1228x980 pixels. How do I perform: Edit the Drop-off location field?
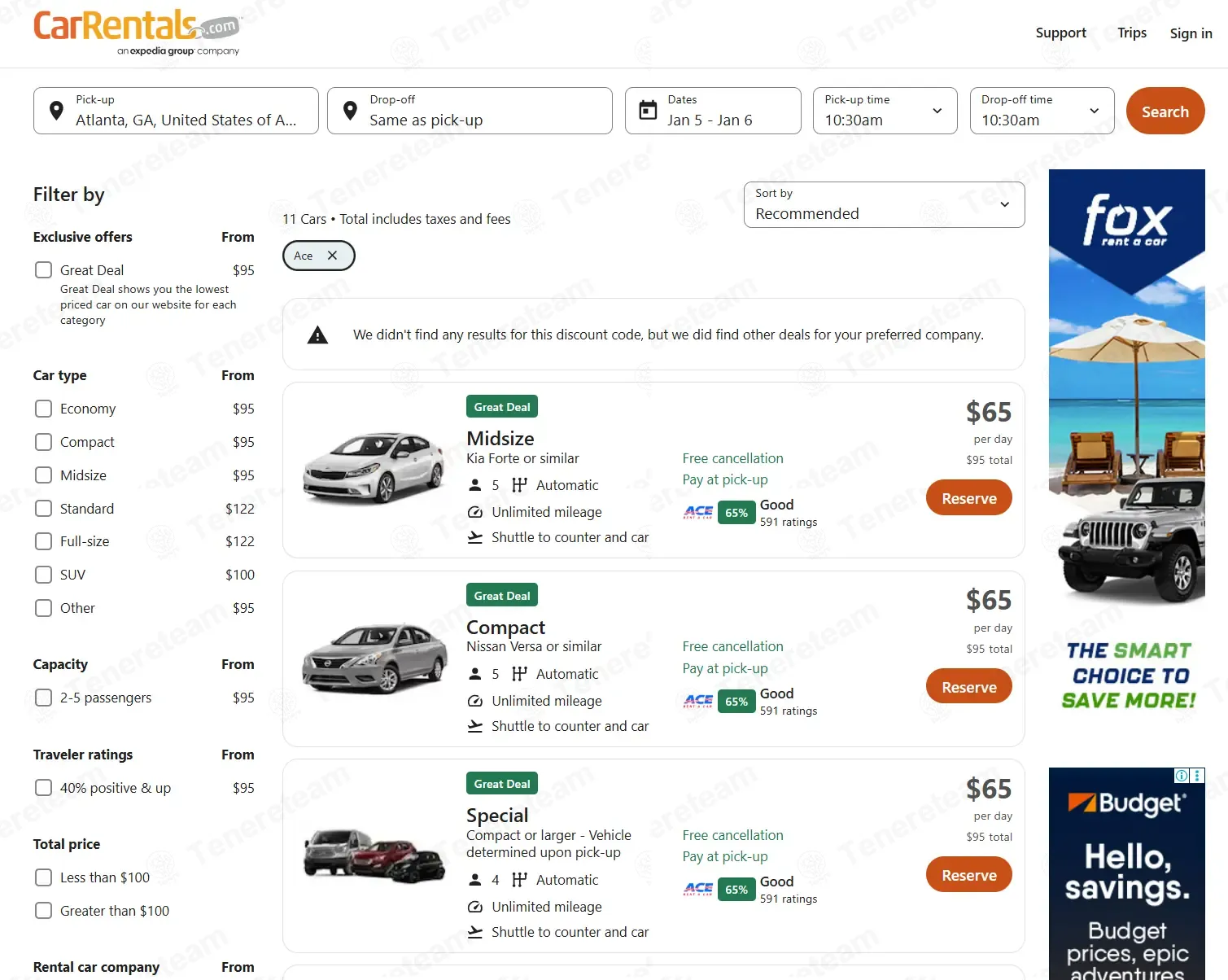470,111
